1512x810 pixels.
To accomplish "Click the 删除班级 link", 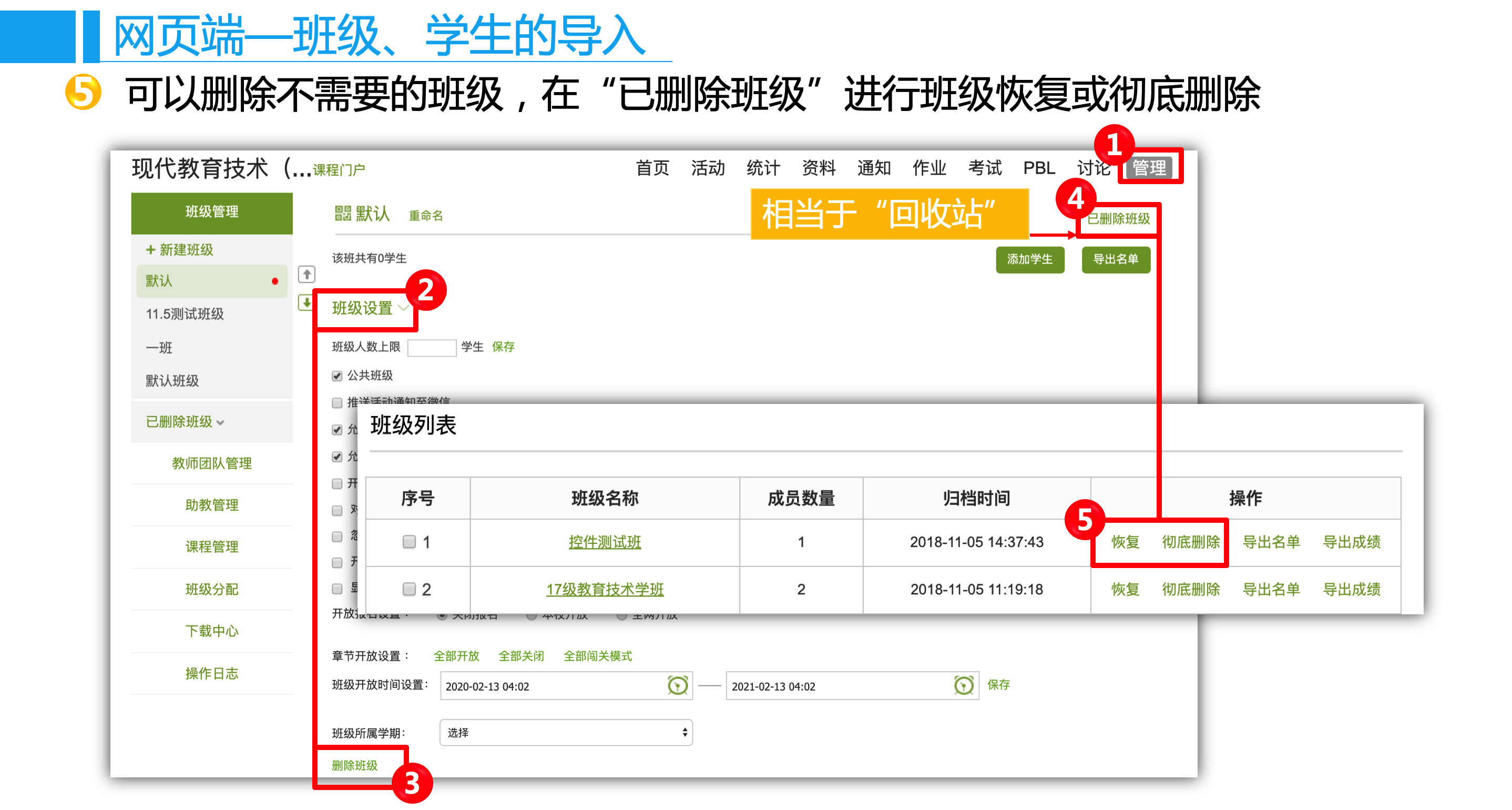I will (354, 765).
